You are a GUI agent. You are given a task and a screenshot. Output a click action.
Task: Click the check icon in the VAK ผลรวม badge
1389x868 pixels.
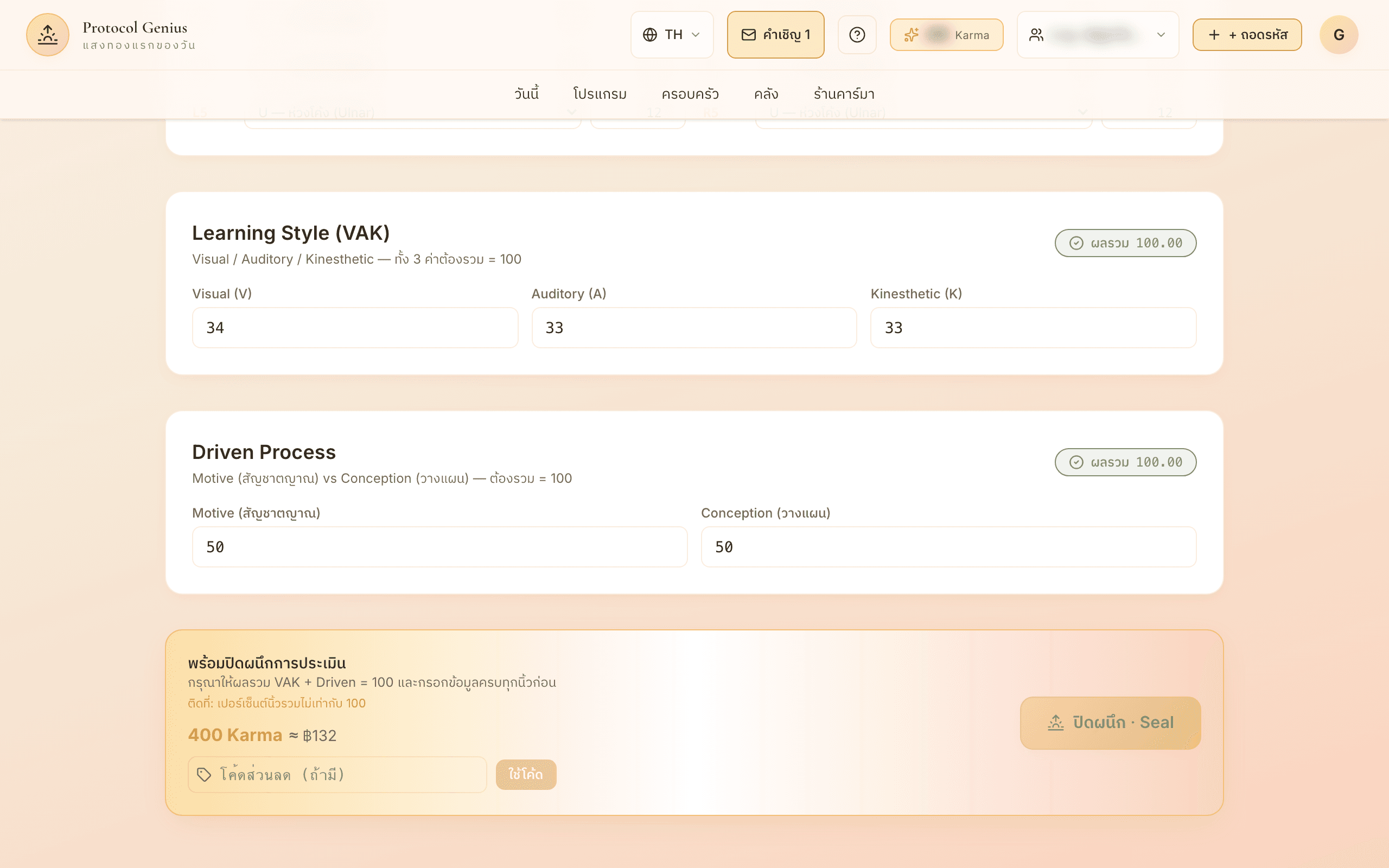point(1076,243)
